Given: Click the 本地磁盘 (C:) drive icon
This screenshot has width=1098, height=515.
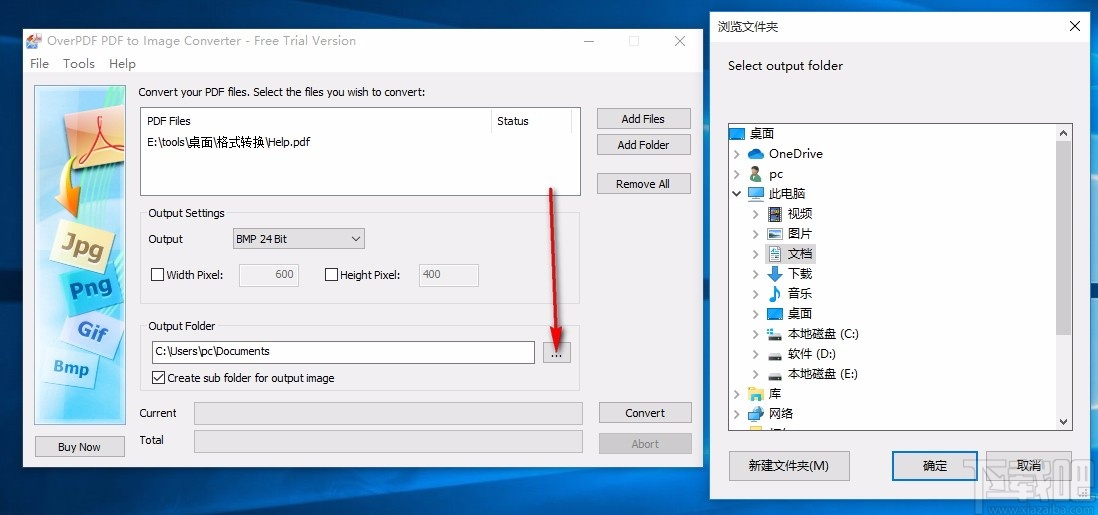Looking at the screenshot, I should point(774,334).
